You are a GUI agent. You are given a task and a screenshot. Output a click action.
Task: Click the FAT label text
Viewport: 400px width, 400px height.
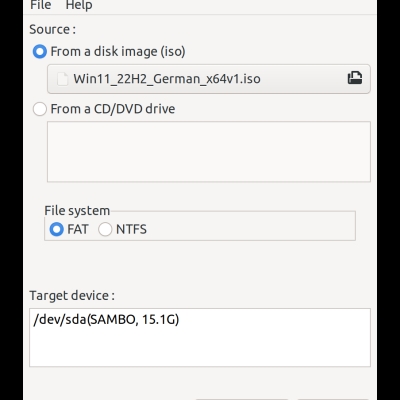(x=78, y=229)
